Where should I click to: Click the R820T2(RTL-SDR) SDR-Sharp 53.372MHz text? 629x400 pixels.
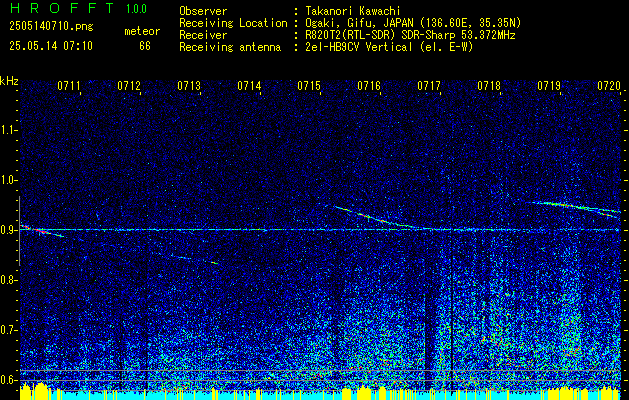pyautogui.click(x=410, y=35)
